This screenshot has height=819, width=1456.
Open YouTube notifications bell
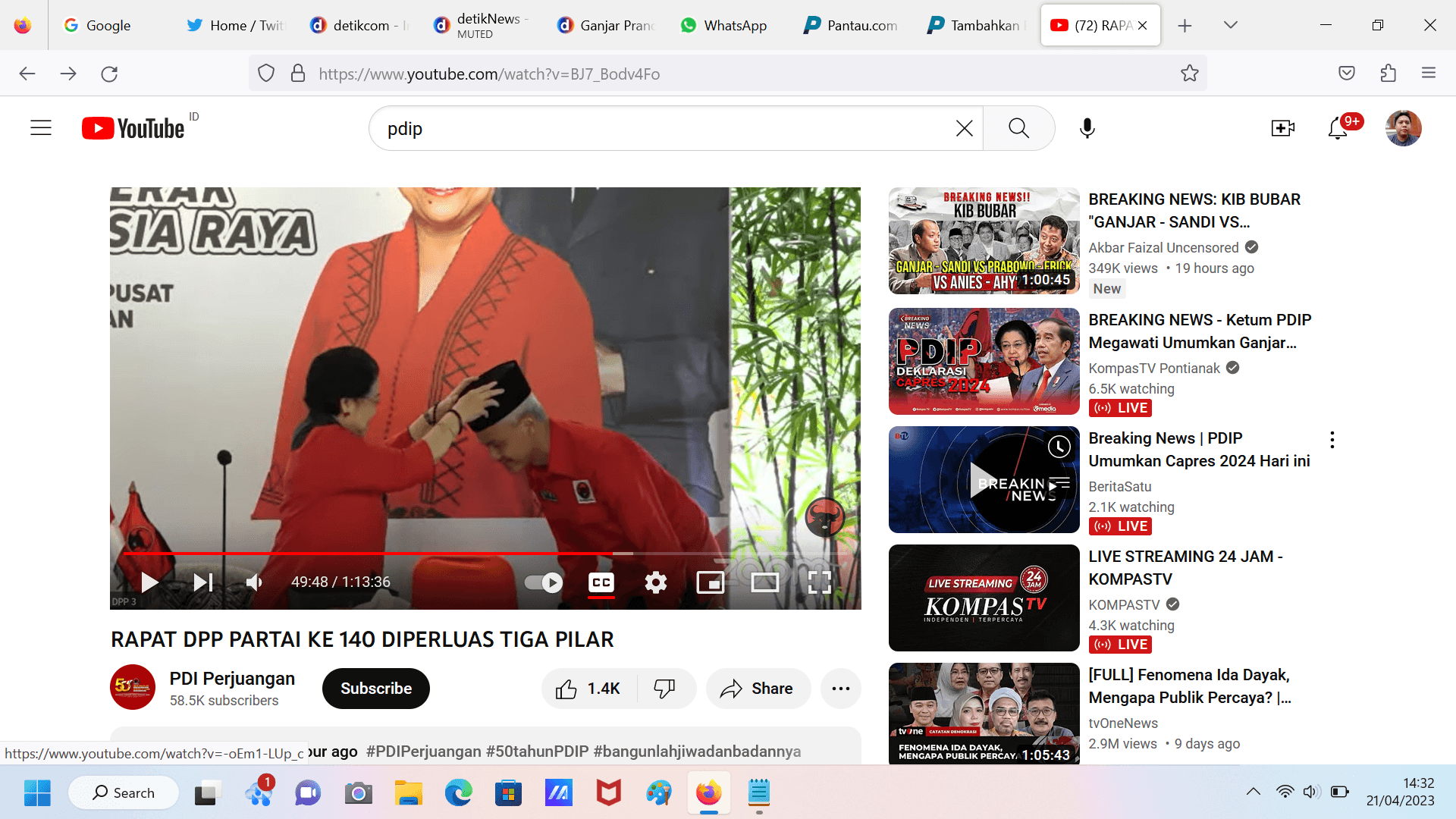1338,128
